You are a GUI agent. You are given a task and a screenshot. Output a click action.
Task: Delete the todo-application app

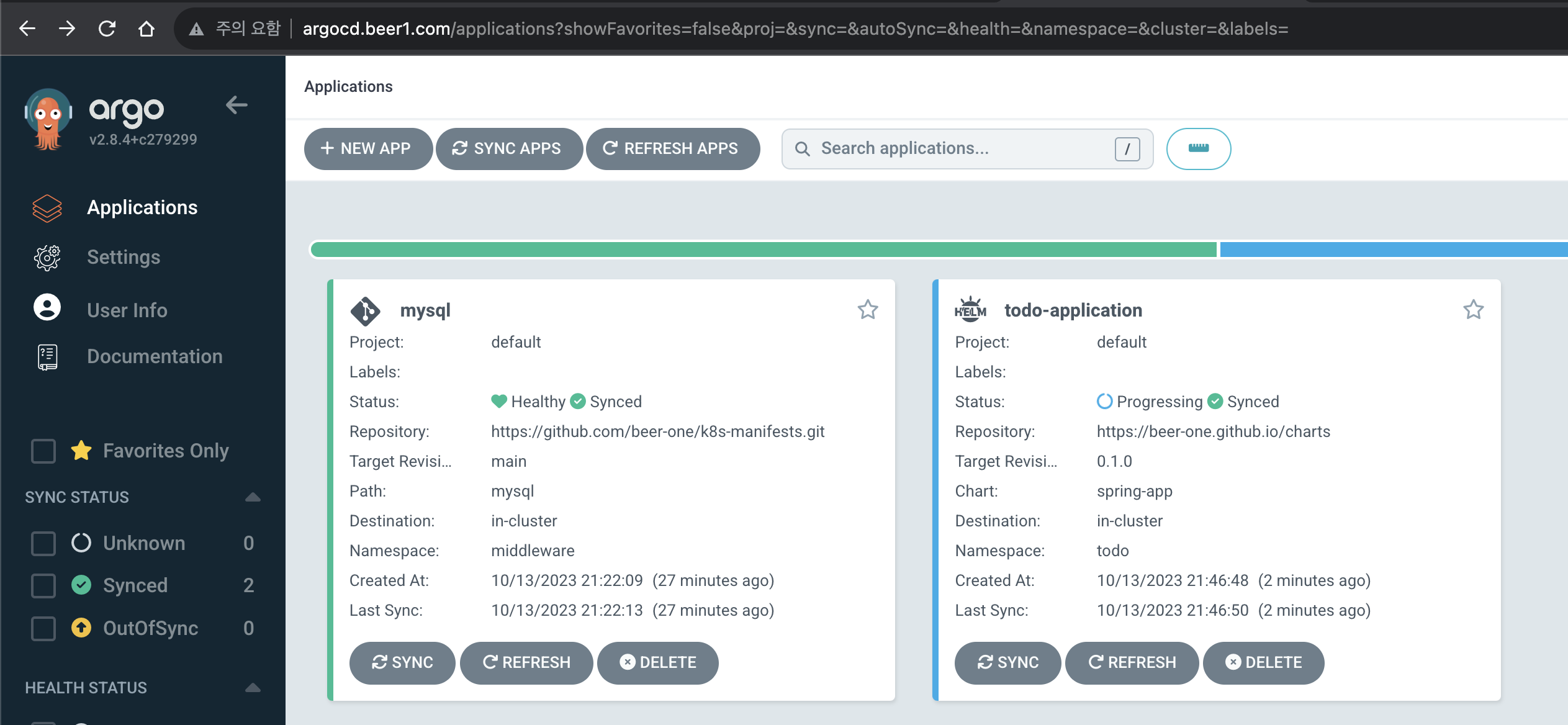[1263, 662]
